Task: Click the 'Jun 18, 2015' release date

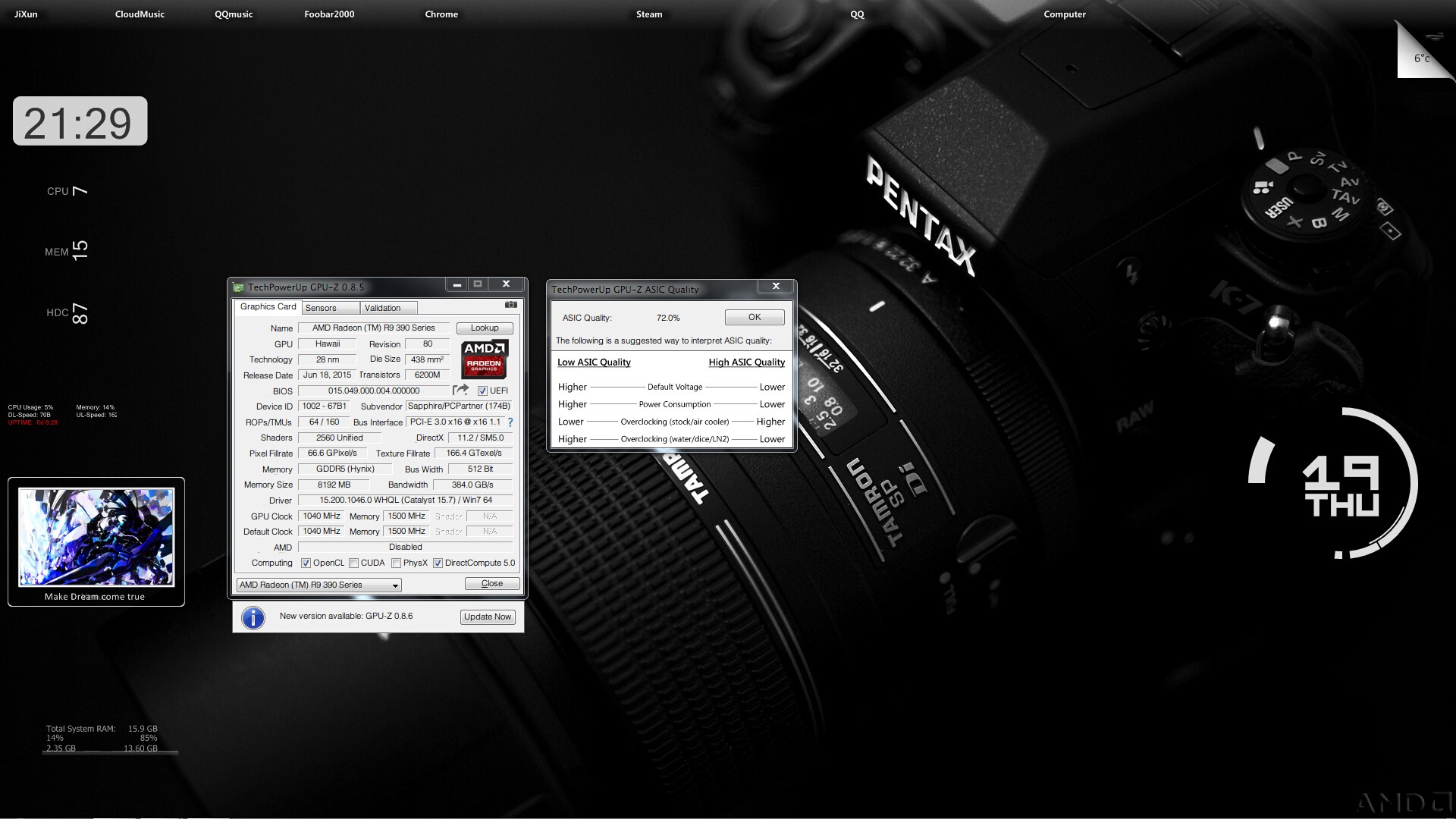Action: pos(327,375)
